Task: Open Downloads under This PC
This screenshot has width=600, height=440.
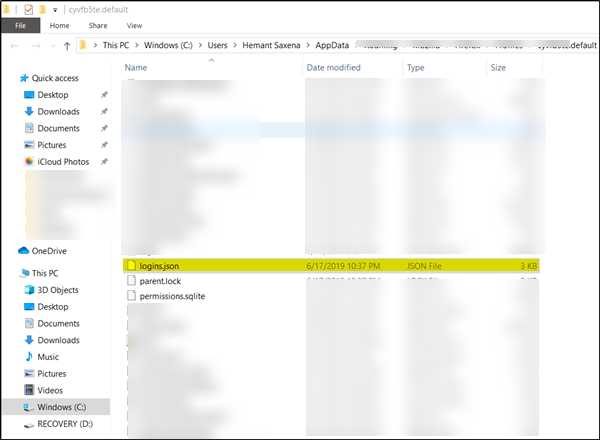Action: (x=59, y=340)
